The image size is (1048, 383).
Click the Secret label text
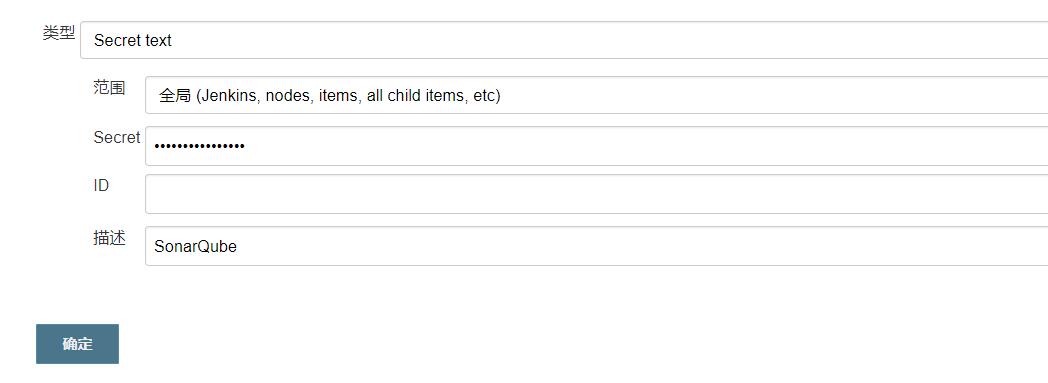pyautogui.click(x=117, y=138)
